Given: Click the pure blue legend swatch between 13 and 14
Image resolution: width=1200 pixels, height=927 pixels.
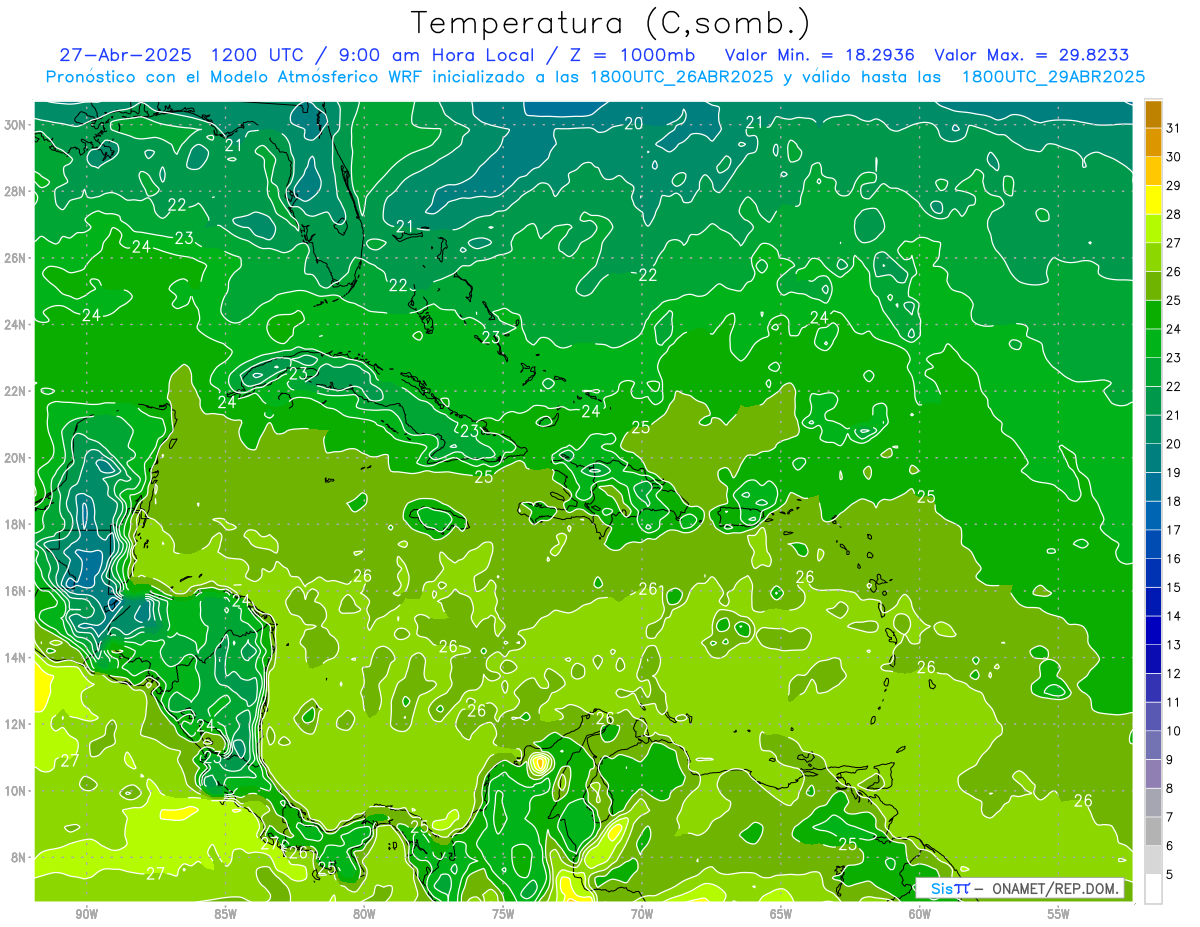Looking at the screenshot, I should pos(1153,631).
